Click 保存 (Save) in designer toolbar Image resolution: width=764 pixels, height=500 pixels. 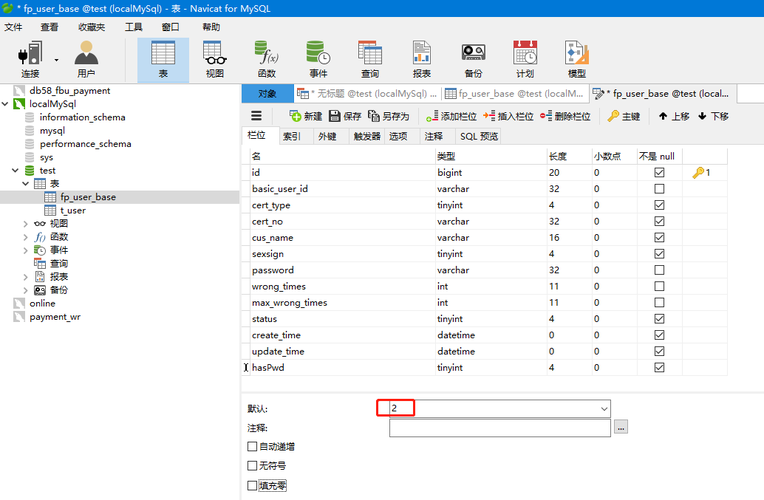tap(345, 116)
